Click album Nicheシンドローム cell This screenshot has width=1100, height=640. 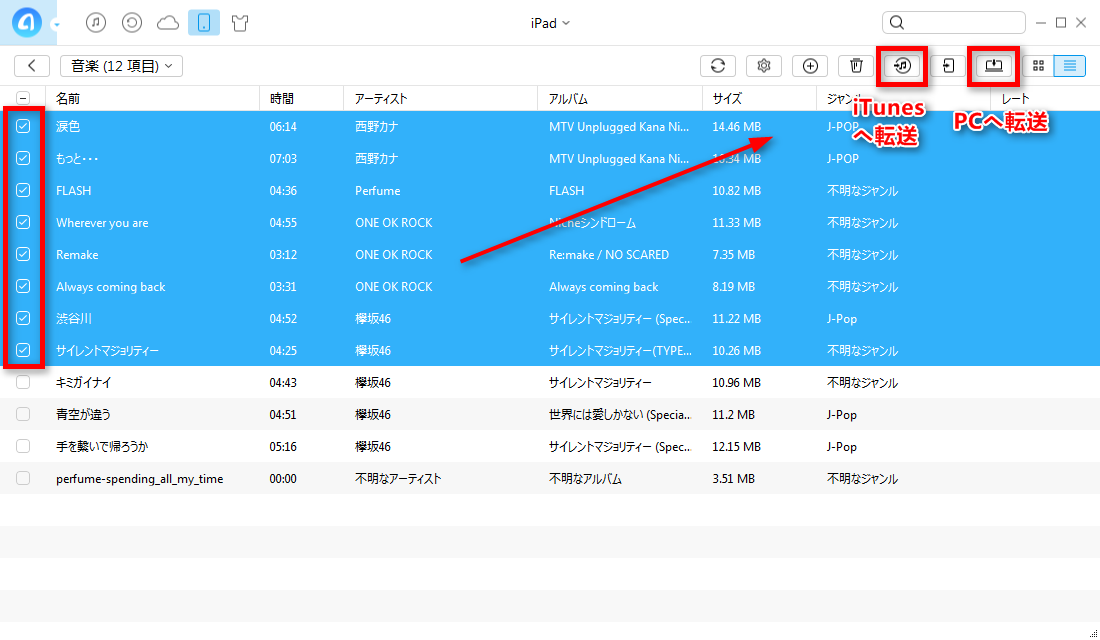[x=592, y=223]
